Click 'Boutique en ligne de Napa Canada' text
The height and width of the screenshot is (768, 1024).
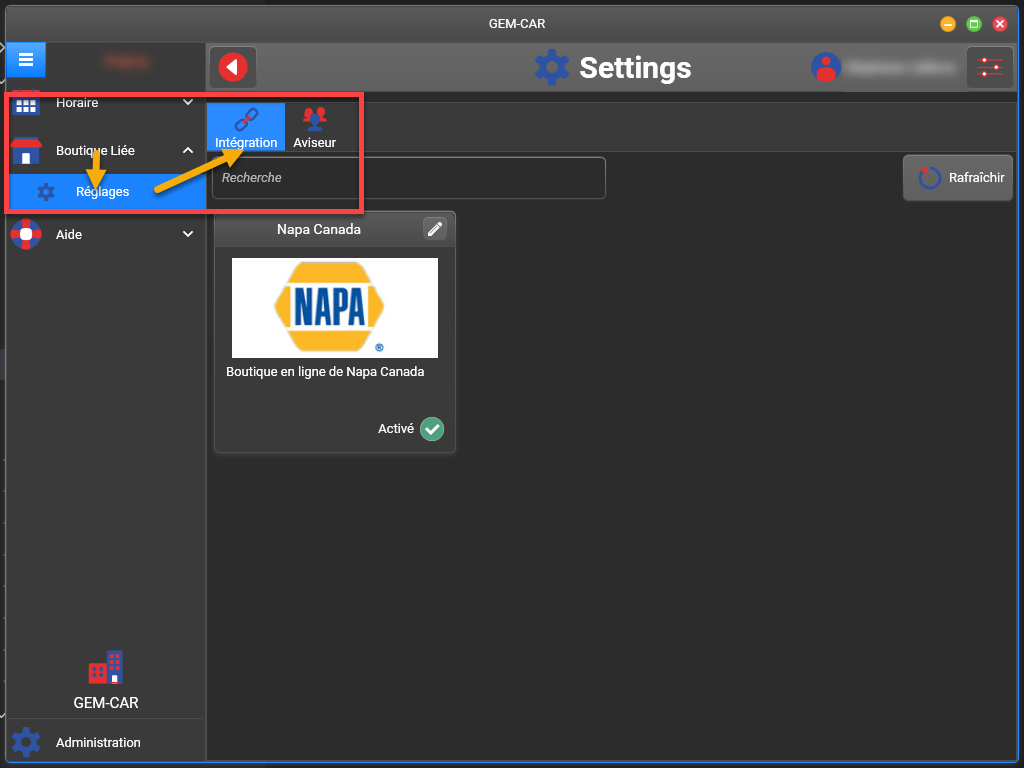(325, 372)
